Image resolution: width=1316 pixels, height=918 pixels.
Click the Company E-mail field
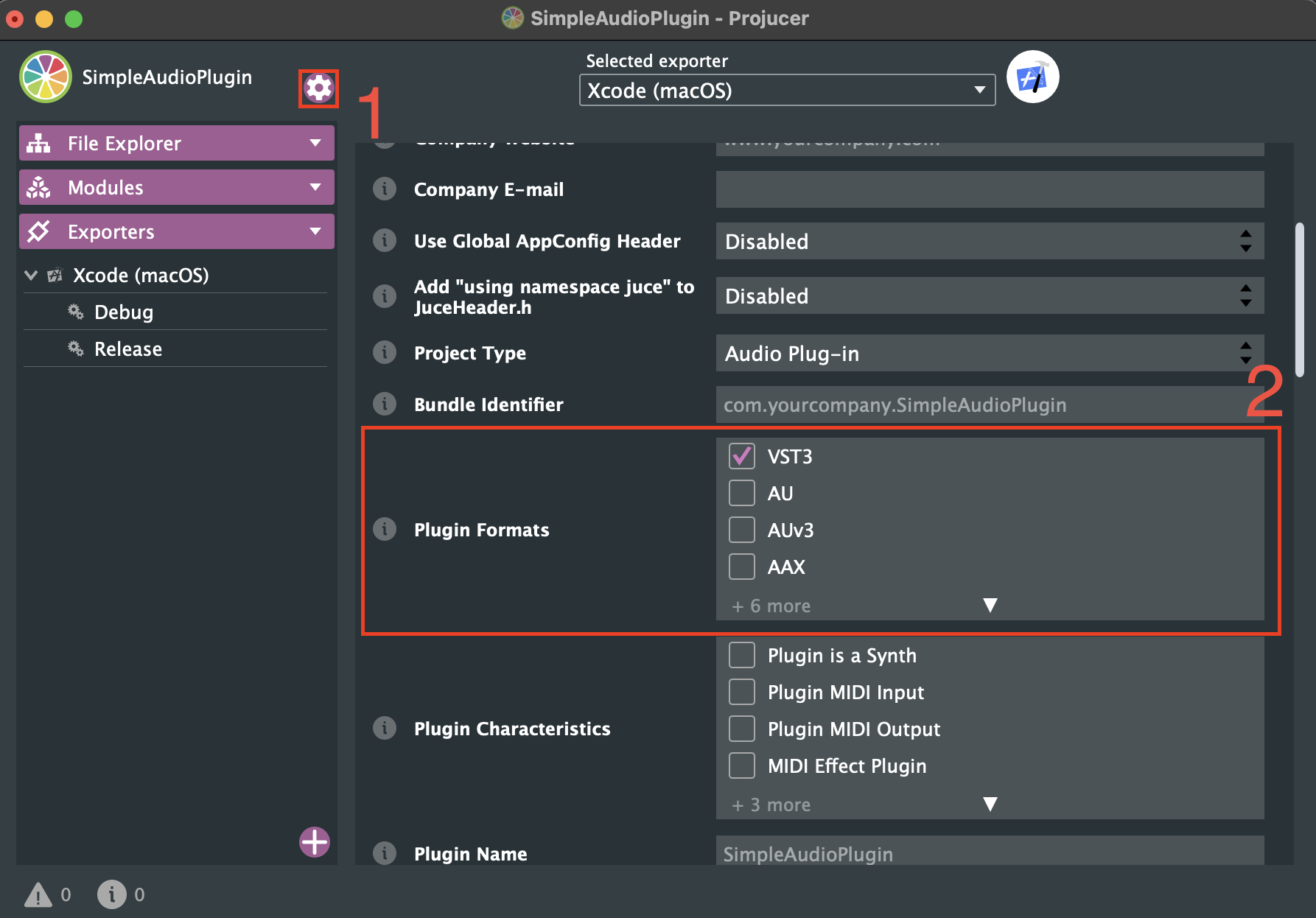[x=990, y=189]
